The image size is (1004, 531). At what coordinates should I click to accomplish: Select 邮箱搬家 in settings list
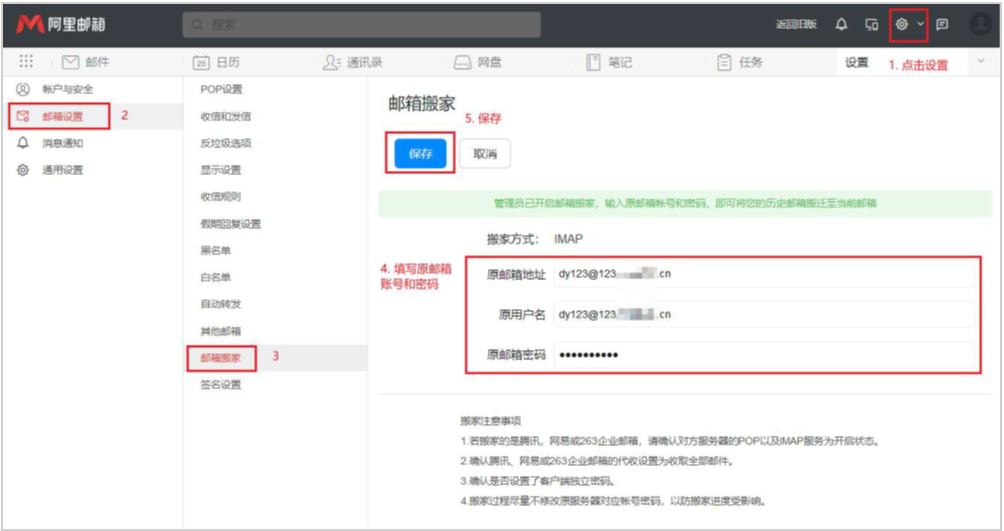click(221, 357)
